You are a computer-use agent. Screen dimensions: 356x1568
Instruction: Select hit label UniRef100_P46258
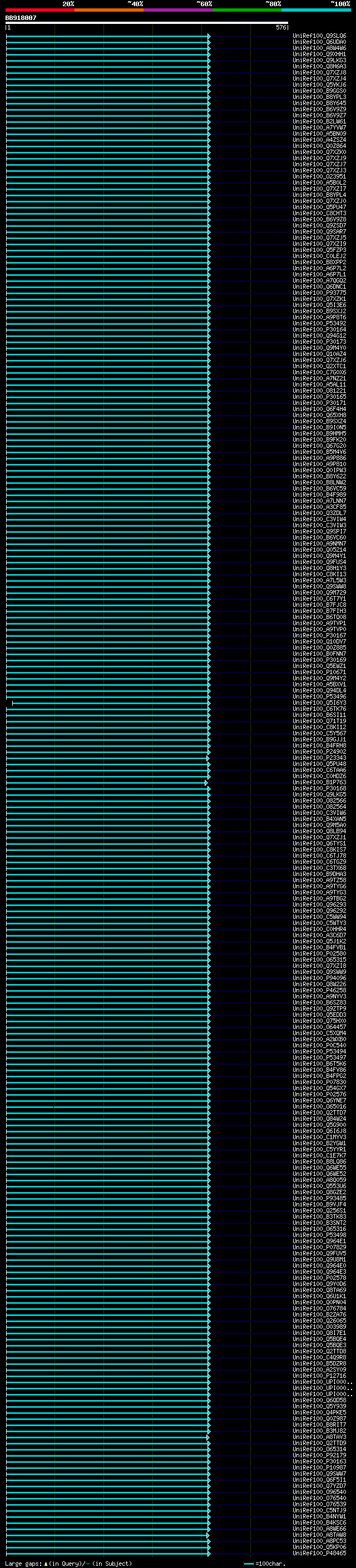click(x=319, y=990)
